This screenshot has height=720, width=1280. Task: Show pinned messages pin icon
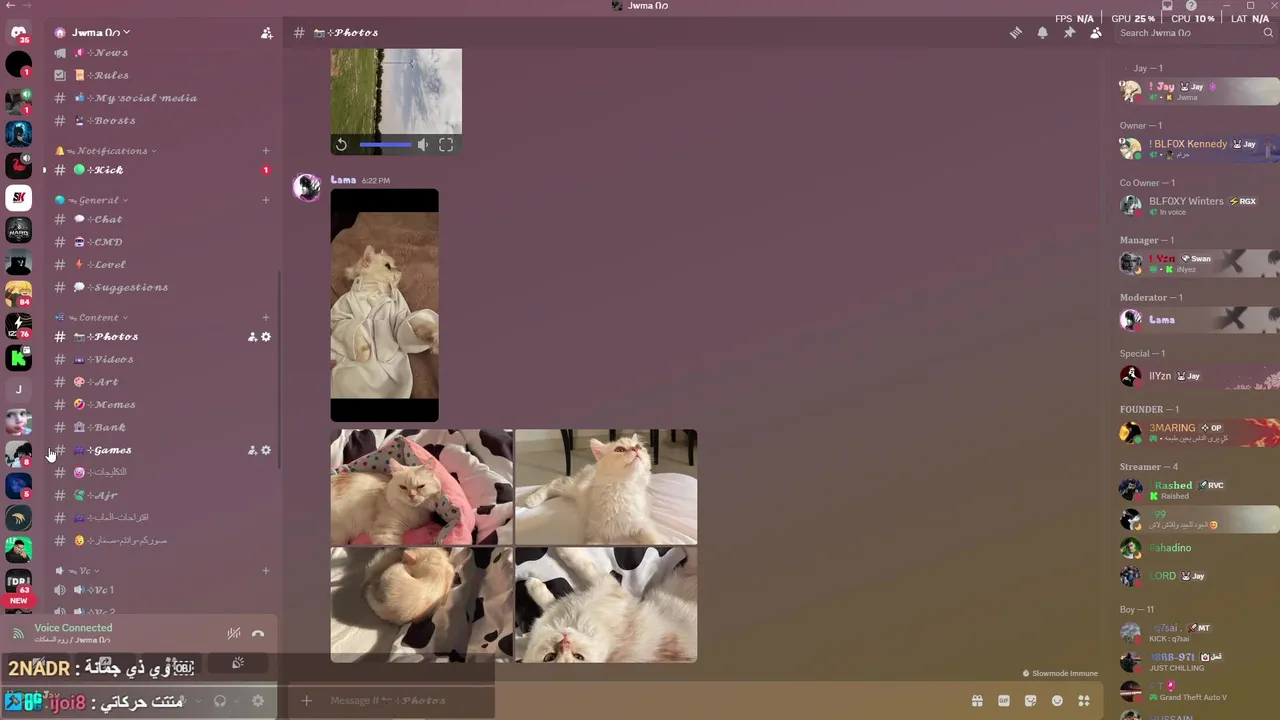(1069, 33)
